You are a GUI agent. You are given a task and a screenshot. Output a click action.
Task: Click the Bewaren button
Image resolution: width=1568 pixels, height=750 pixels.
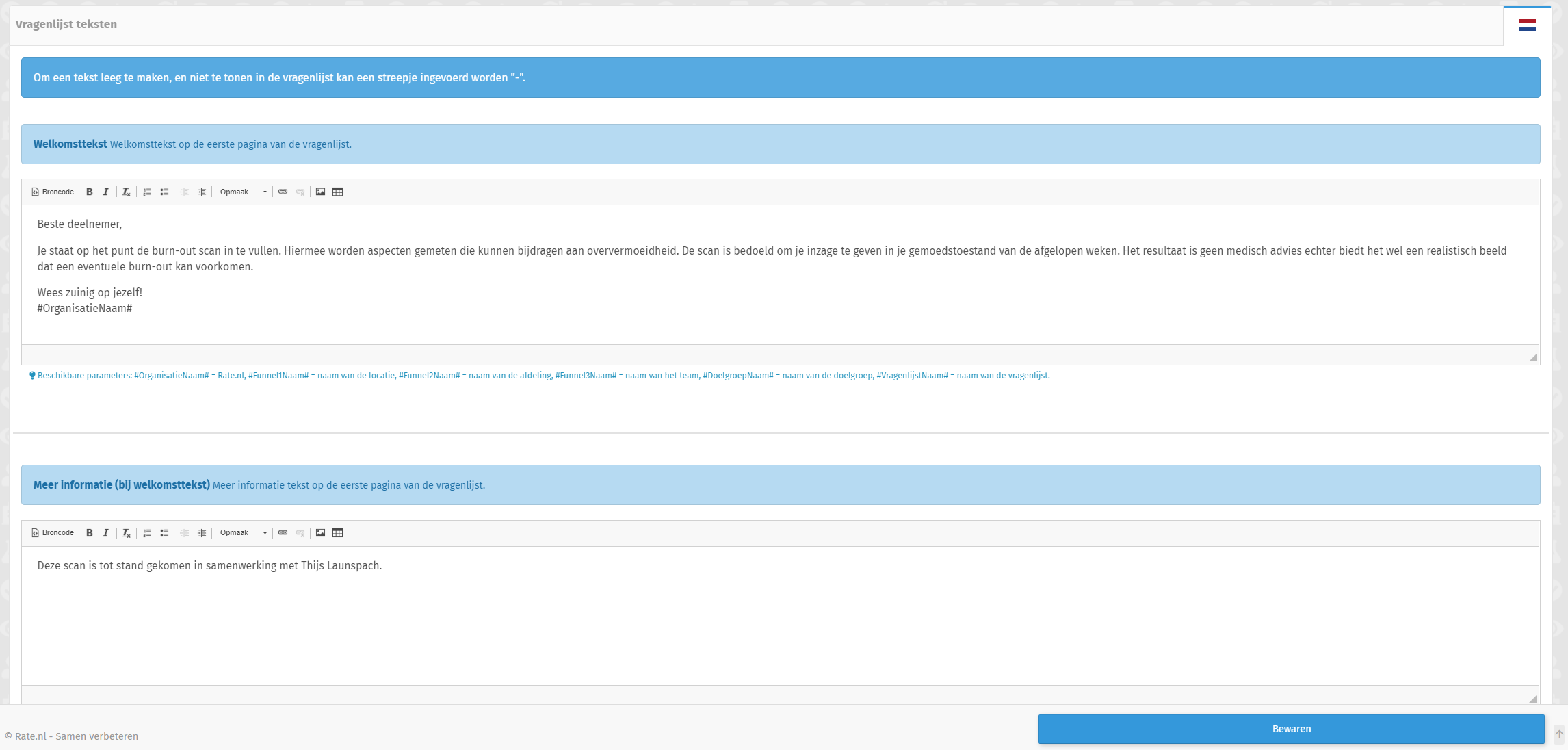point(1291,729)
